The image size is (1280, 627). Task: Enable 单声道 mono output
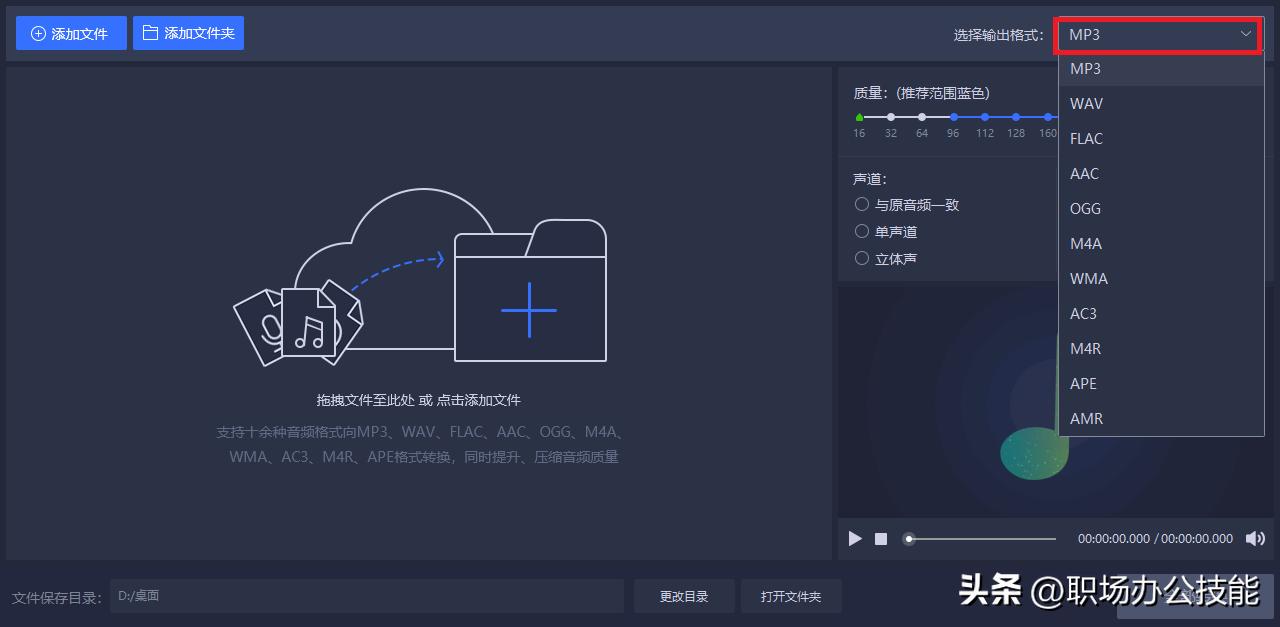click(x=861, y=231)
